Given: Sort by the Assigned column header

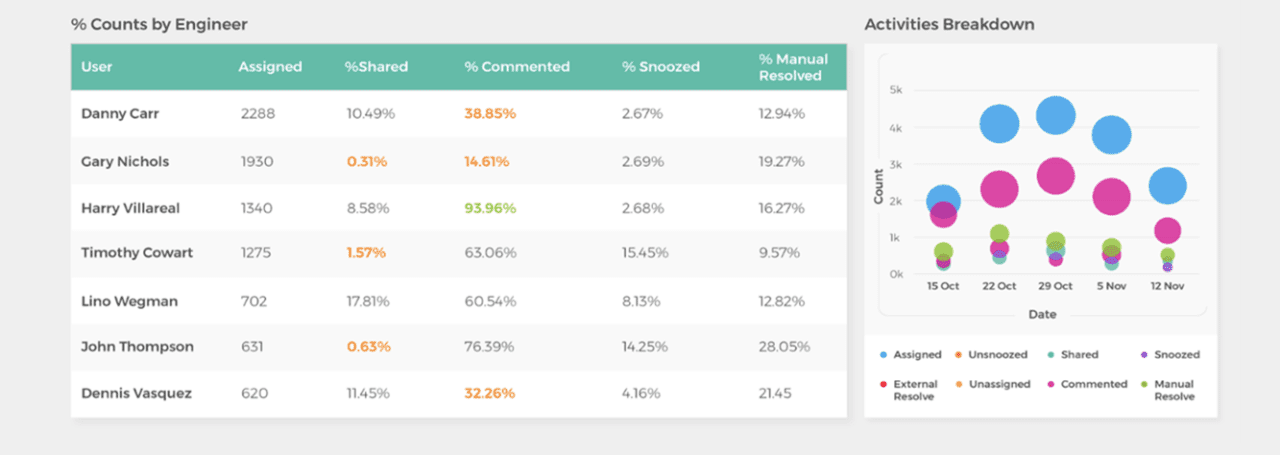Looking at the screenshot, I should click(270, 67).
